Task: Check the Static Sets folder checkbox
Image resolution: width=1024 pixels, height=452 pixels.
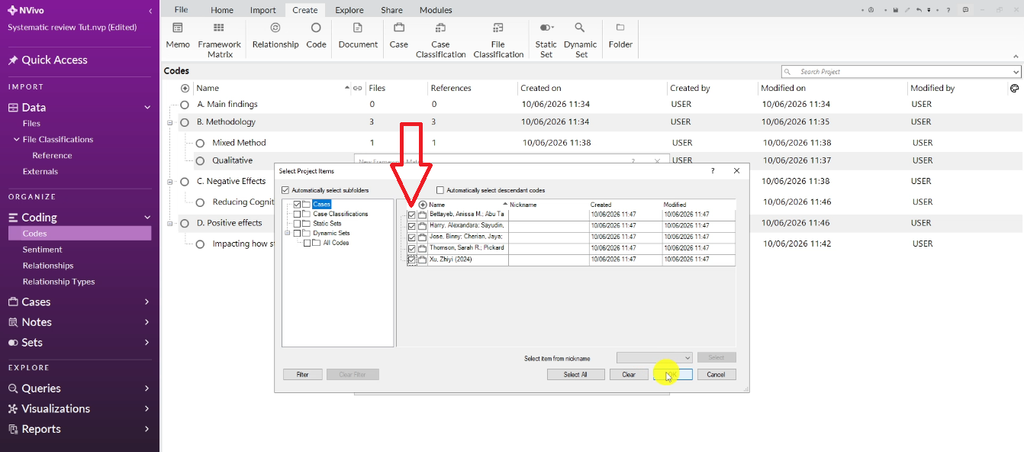Action: pyautogui.click(x=297, y=223)
